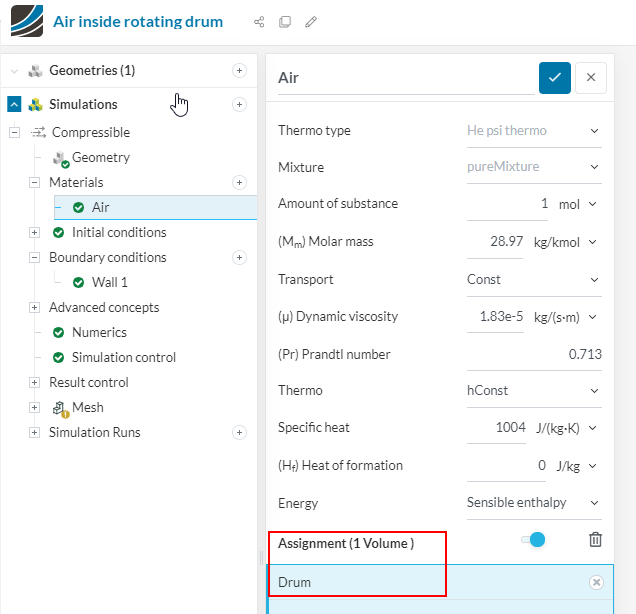
Task: Add a new material with plus icon
Action: tap(239, 182)
